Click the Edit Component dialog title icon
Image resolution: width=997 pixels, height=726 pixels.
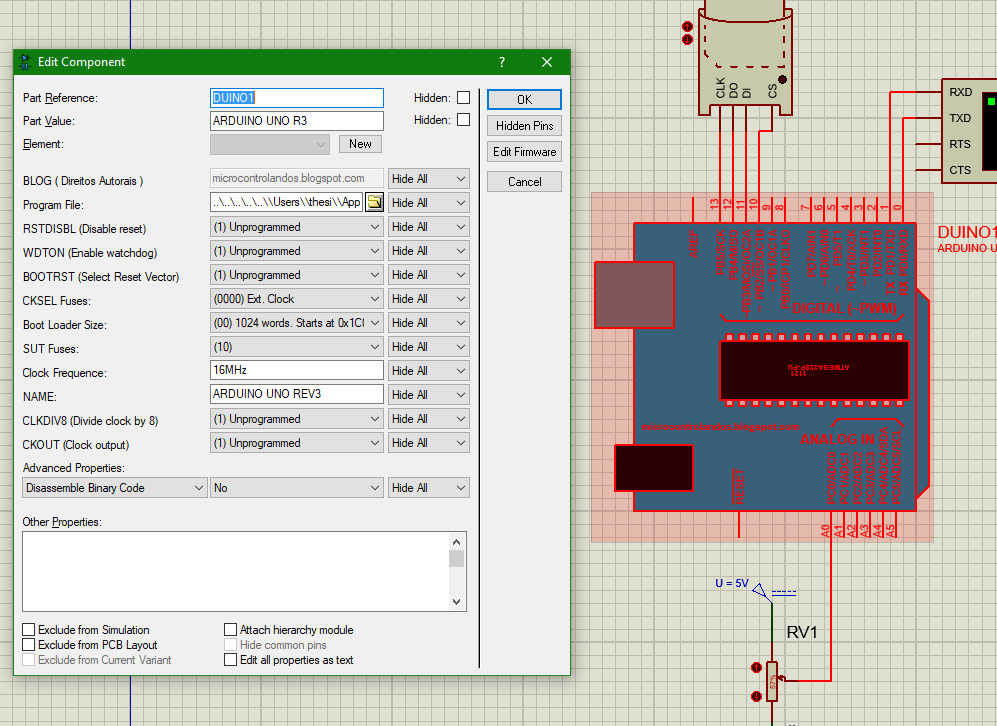[x=25, y=62]
